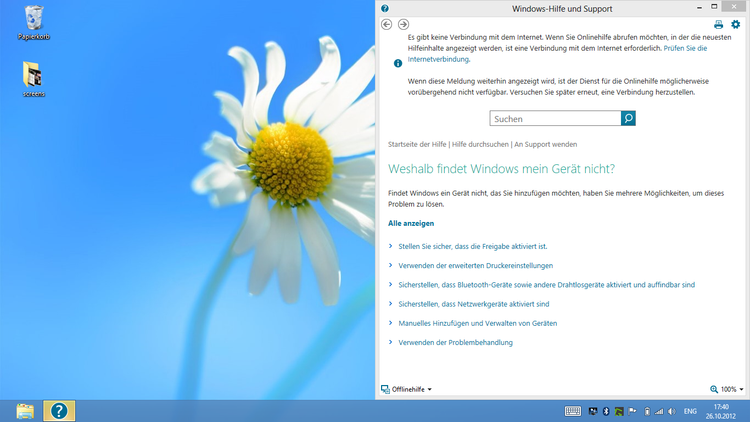Click the forward arrow in help window
This screenshot has width=750, height=422.
coord(403,25)
